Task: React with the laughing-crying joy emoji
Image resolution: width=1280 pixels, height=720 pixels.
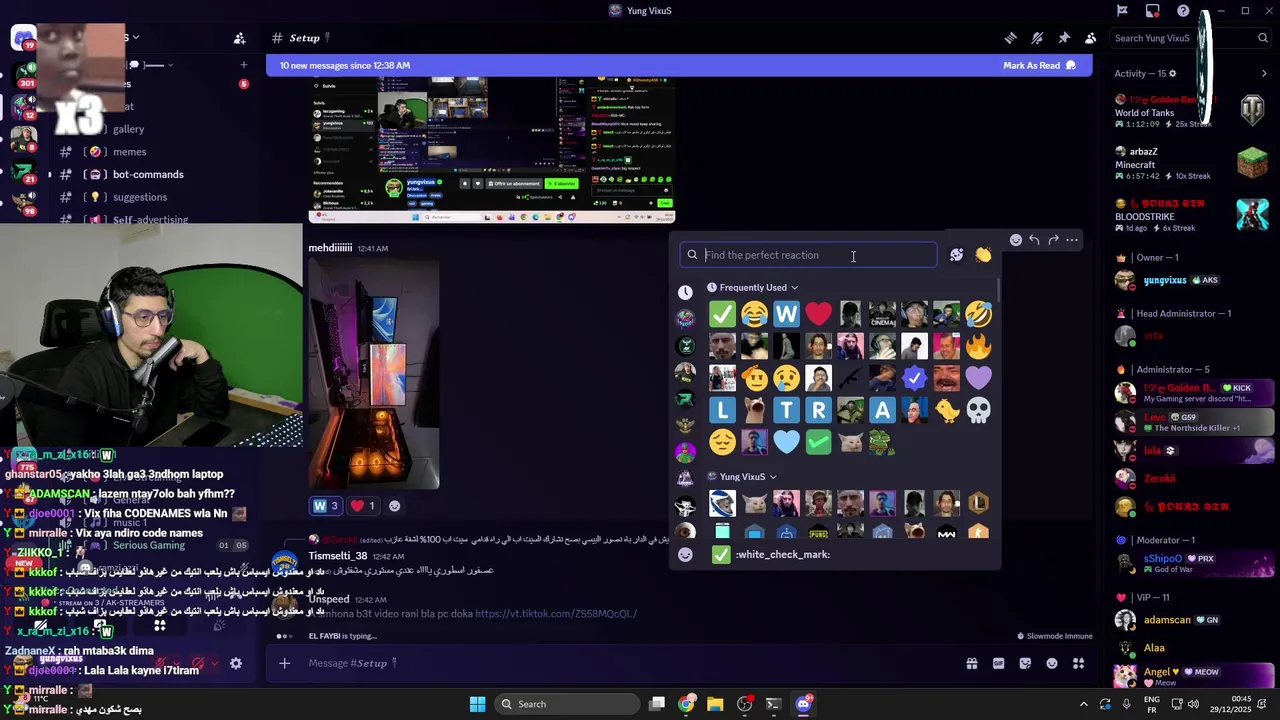Action: [754, 314]
